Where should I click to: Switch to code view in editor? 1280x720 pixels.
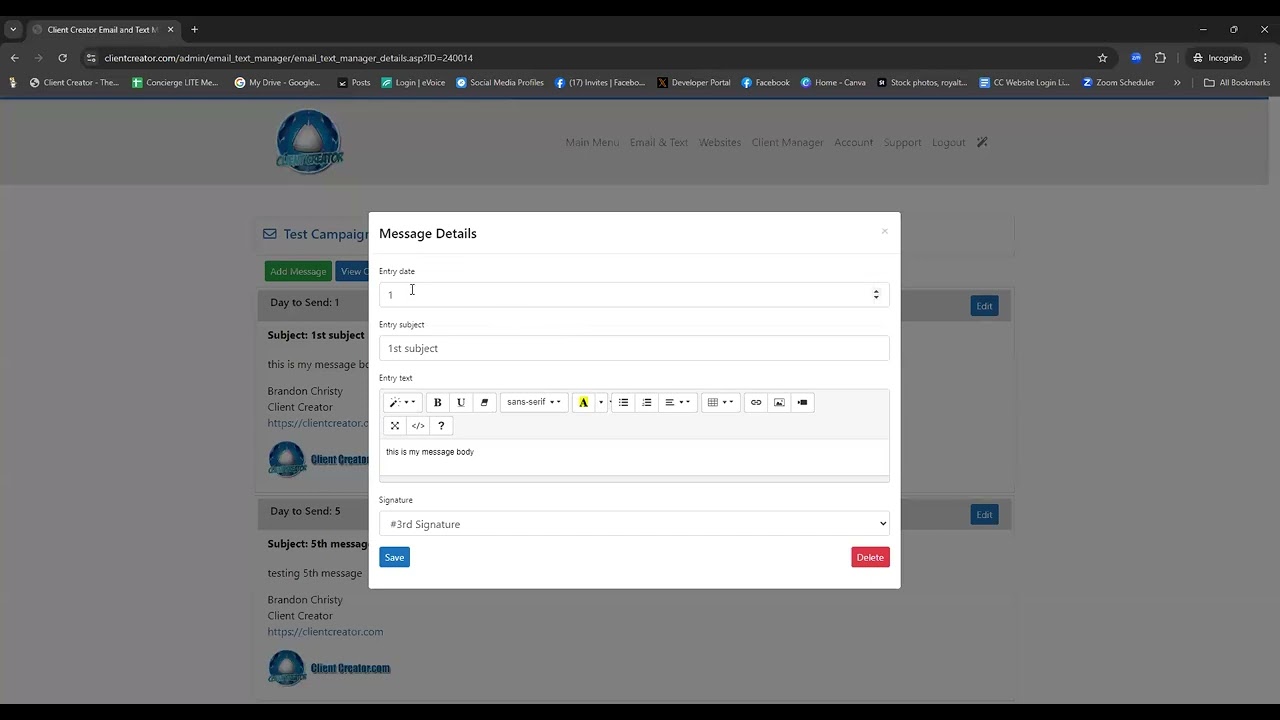(x=418, y=426)
